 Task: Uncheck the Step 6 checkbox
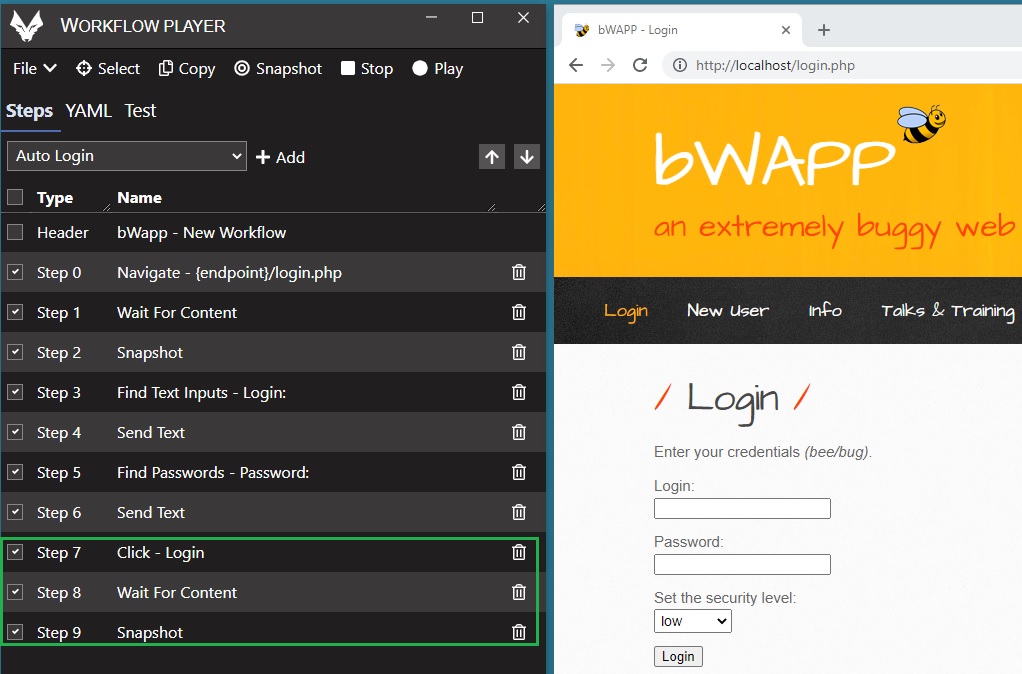pyautogui.click(x=15, y=512)
